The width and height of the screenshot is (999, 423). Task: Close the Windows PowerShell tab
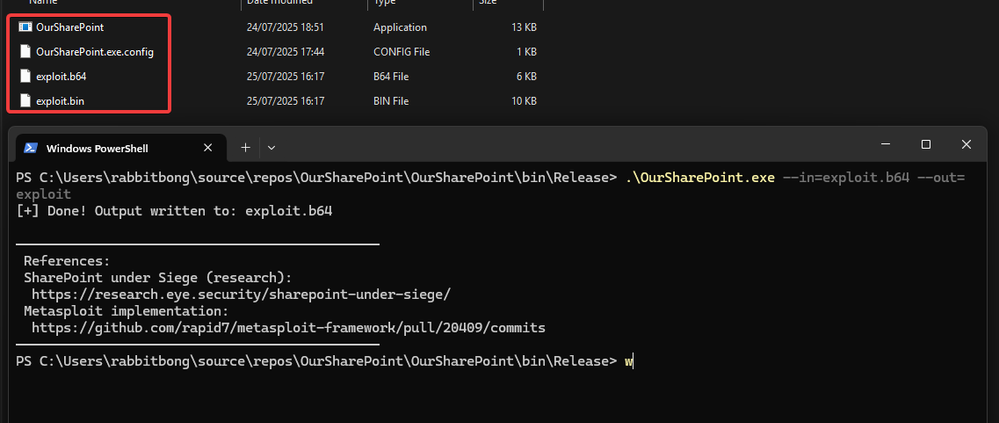[x=208, y=148]
